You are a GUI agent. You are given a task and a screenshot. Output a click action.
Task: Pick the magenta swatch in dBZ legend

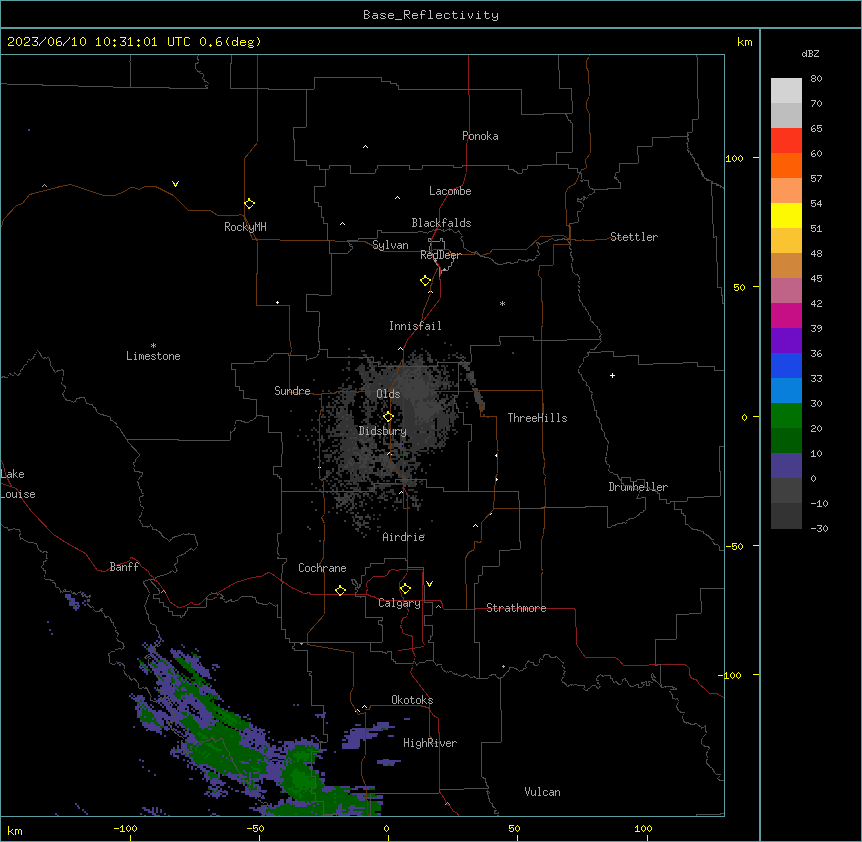click(x=786, y=315)
